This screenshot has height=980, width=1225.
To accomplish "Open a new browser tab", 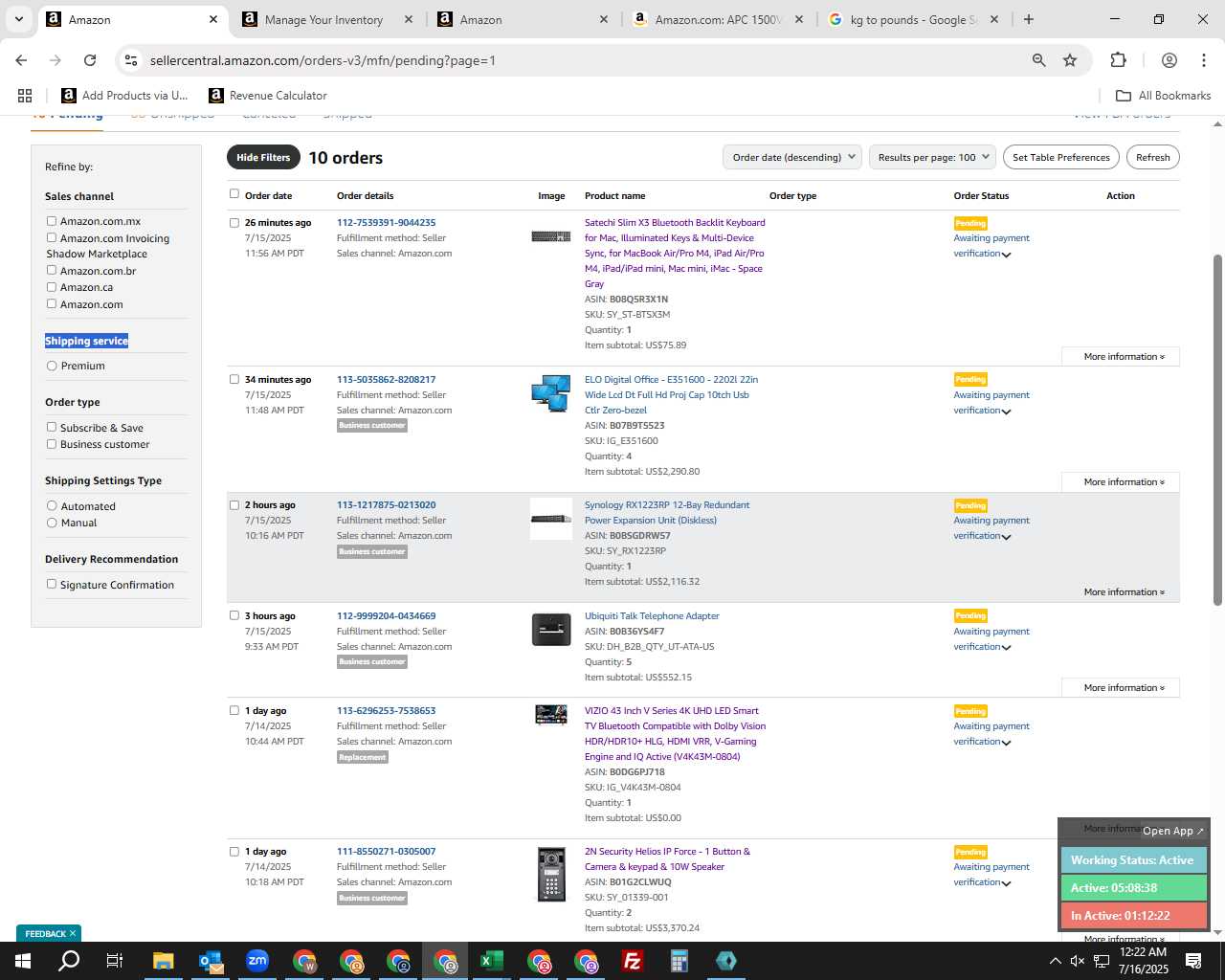I will tap(1029, 19).
